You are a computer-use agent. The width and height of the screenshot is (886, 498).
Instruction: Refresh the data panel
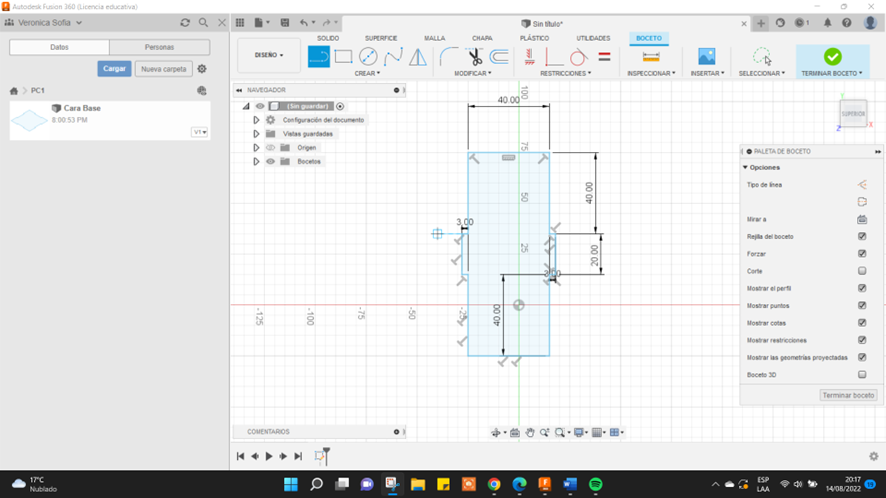tap(185, 23)
